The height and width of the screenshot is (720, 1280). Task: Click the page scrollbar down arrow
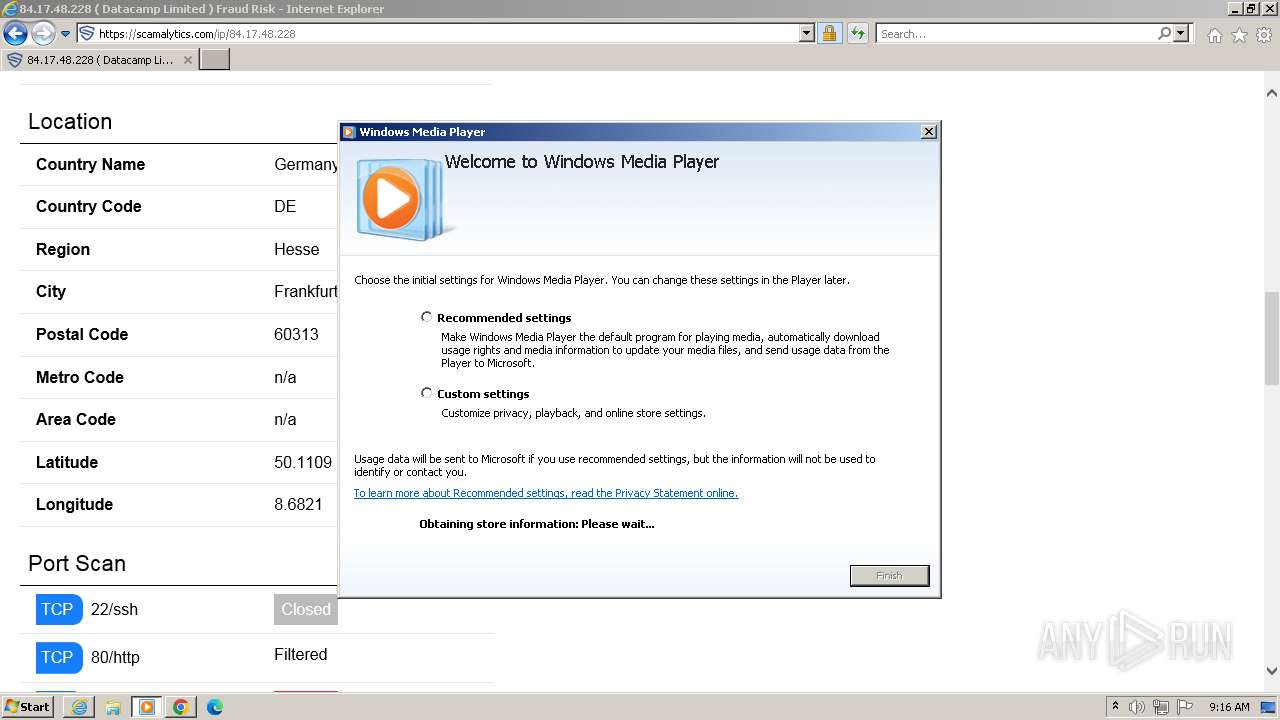pos(1271,672)
